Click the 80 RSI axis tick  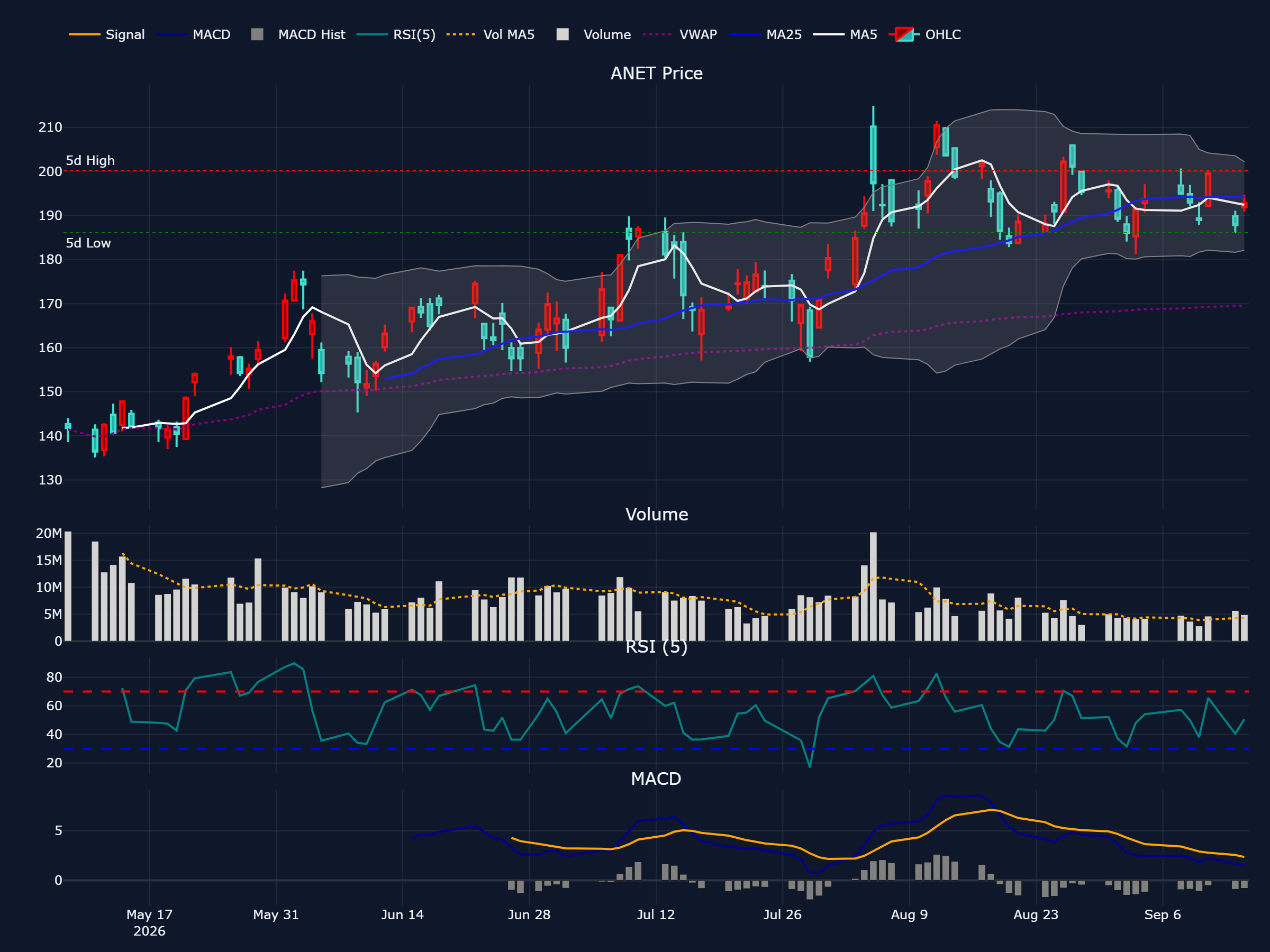click(x=55, y=678)
